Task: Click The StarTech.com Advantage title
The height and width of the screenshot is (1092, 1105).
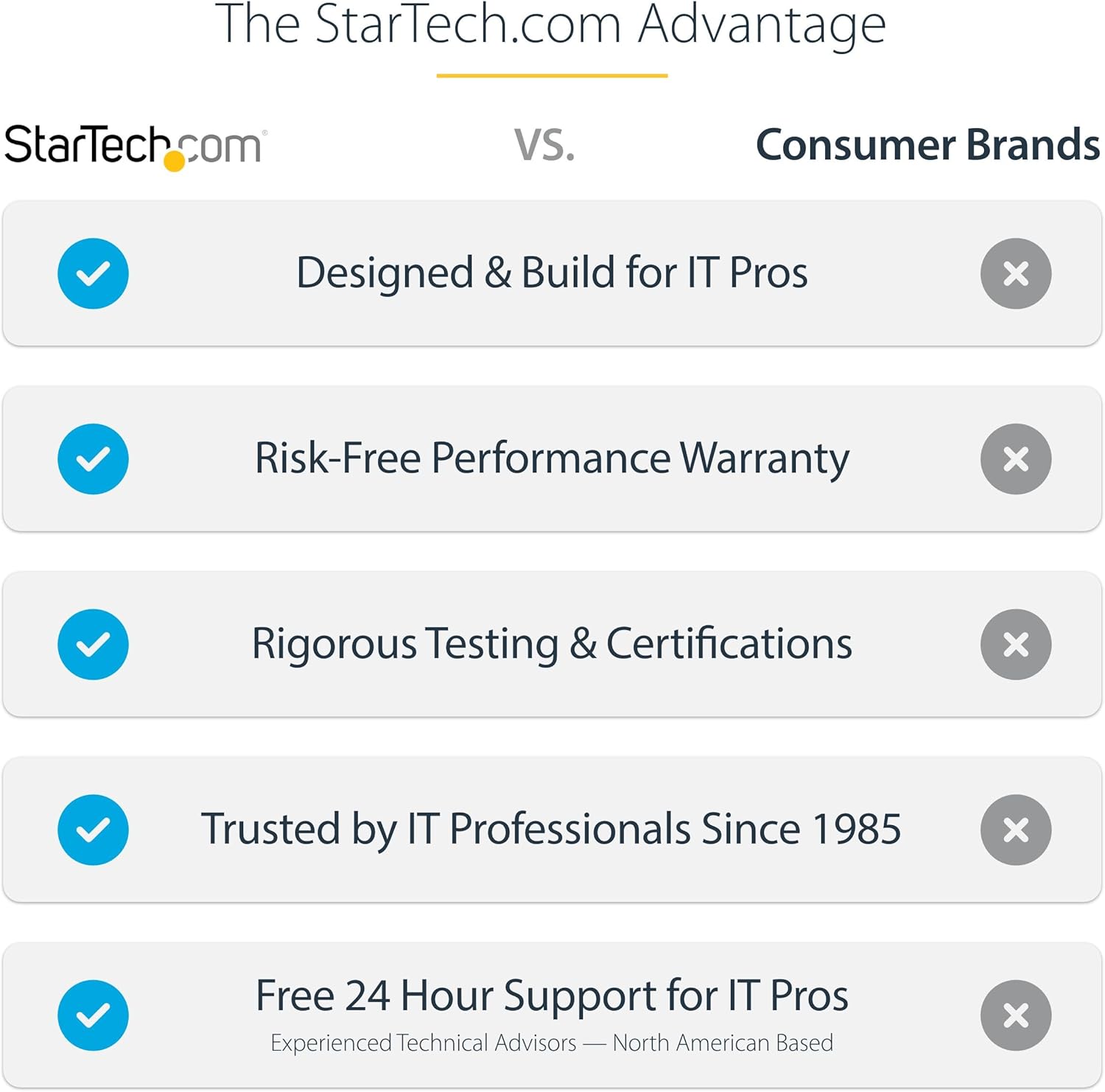Action: coord(551,25)
